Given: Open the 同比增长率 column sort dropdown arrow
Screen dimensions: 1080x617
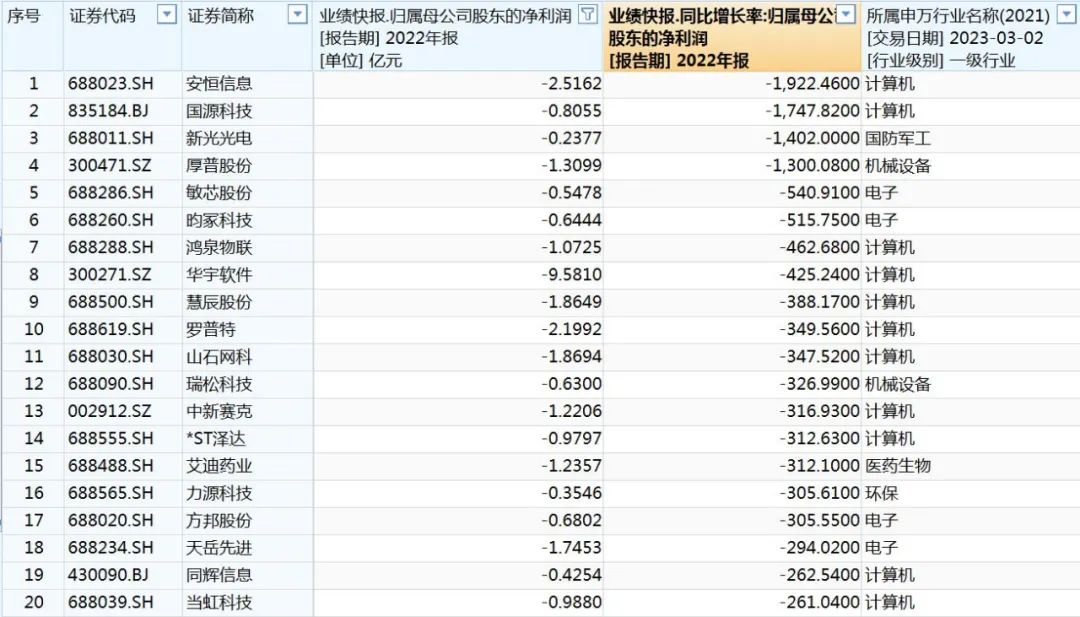Looking at the screenshot, I should point(847,15).
